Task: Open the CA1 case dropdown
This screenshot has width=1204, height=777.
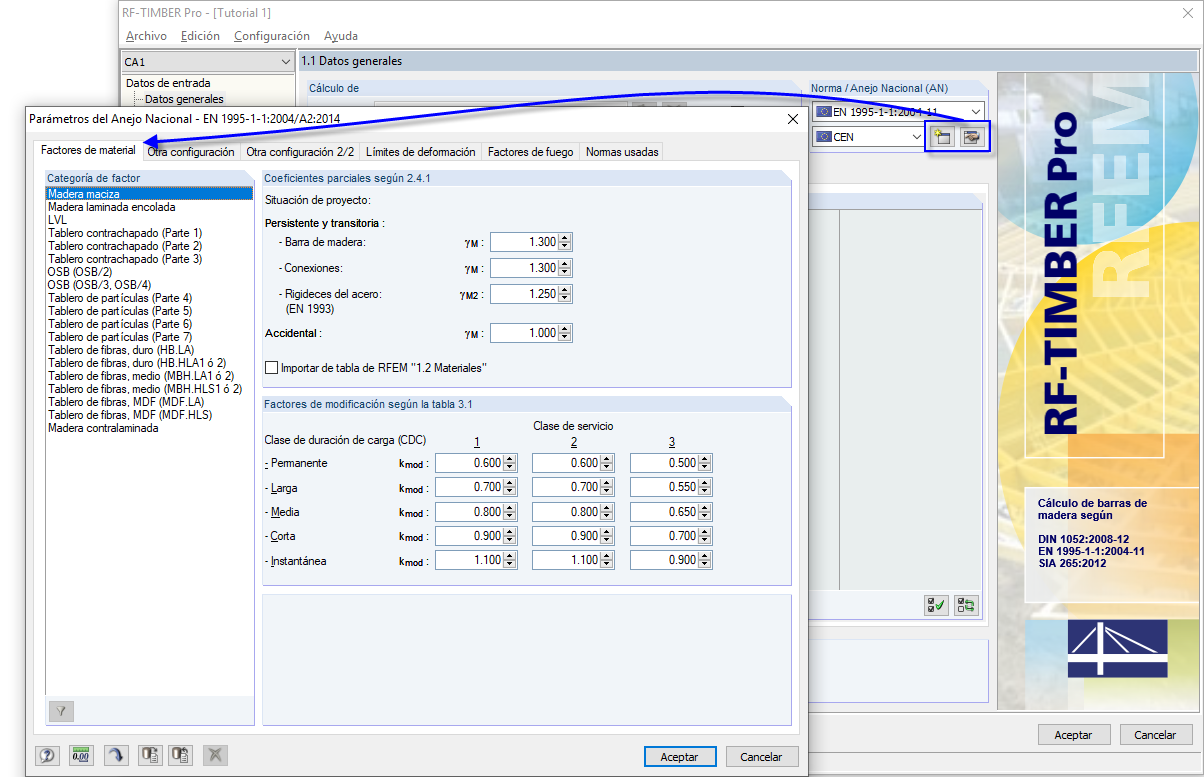Action: click(x=207, y=62)
